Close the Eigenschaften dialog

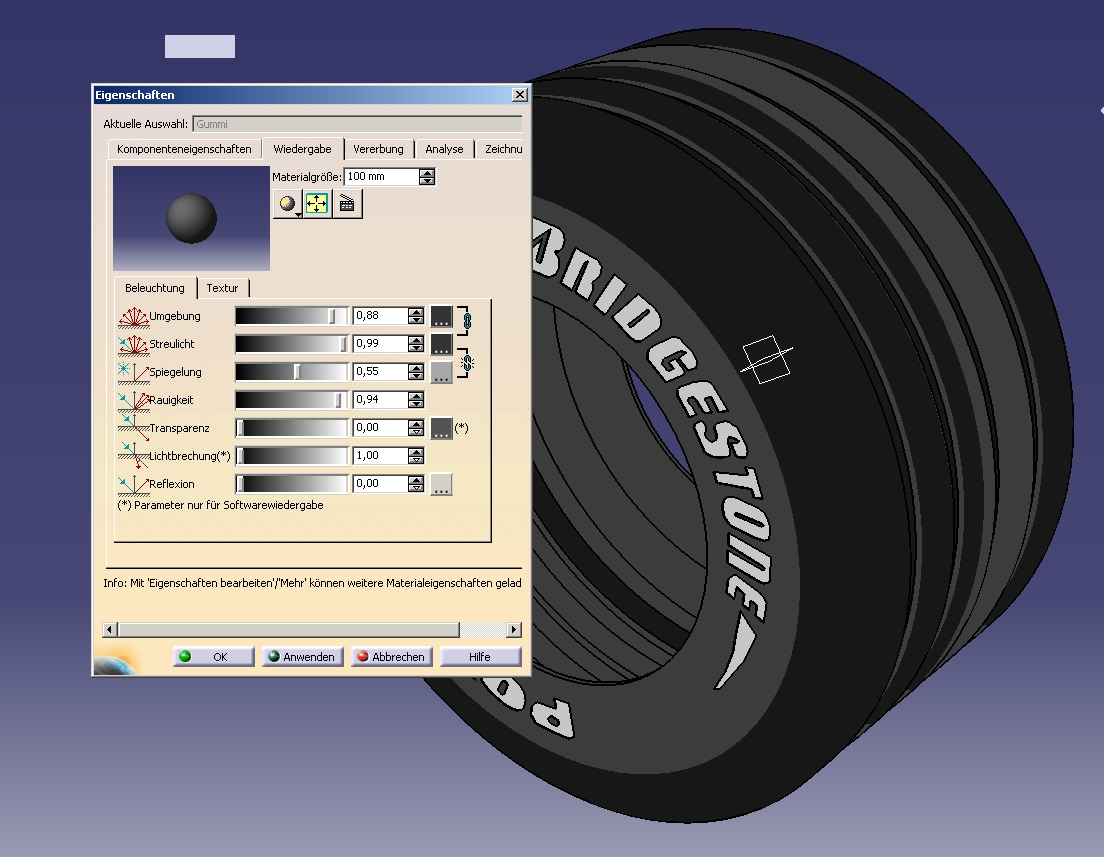point(520,94)
